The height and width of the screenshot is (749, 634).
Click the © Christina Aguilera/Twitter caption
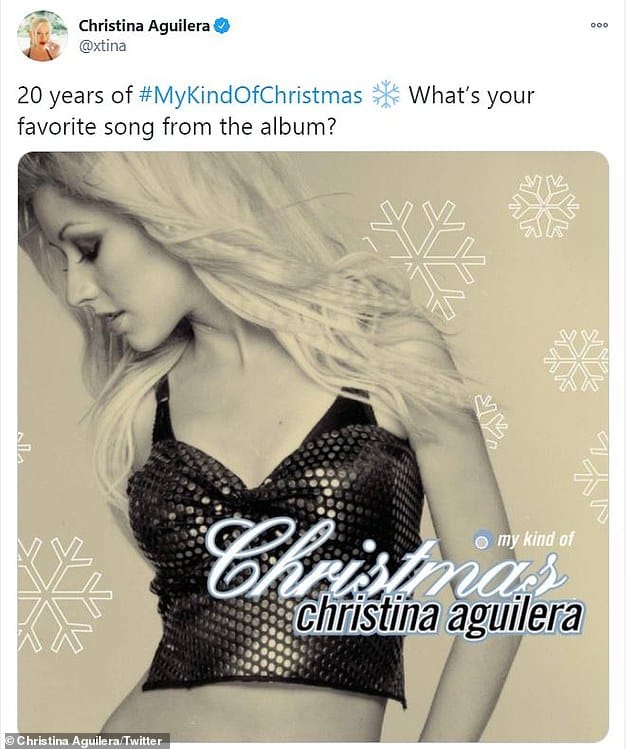point(85,741)
